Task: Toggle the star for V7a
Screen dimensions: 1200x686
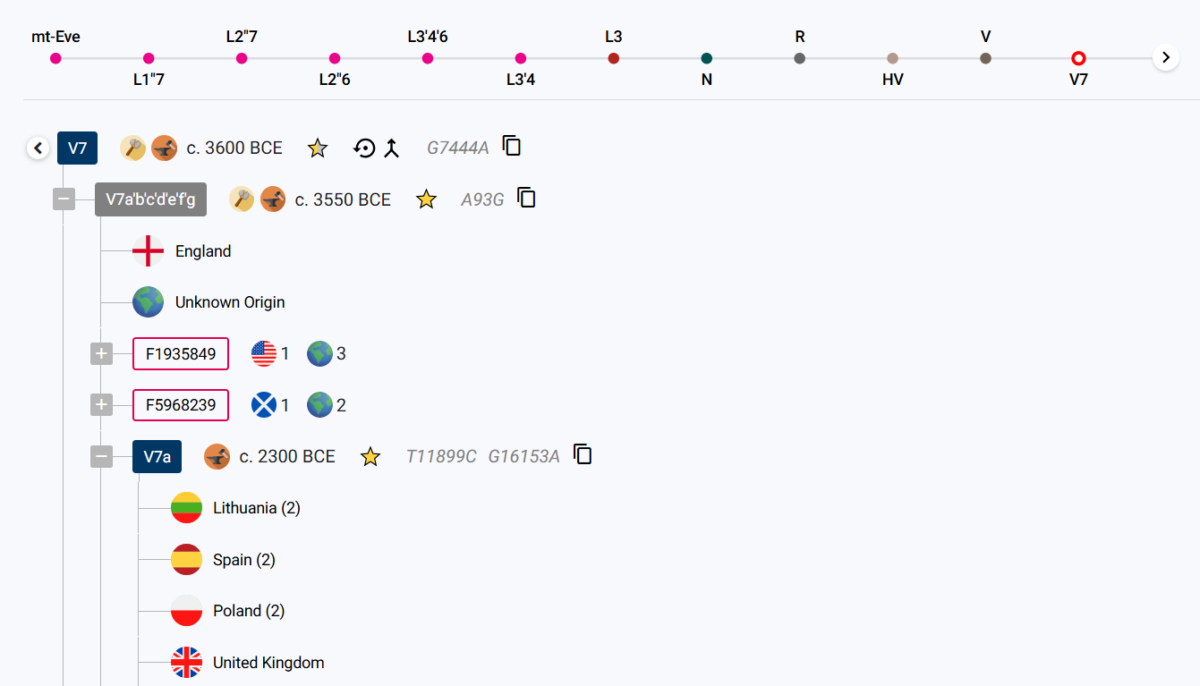Action: point(370,457)
